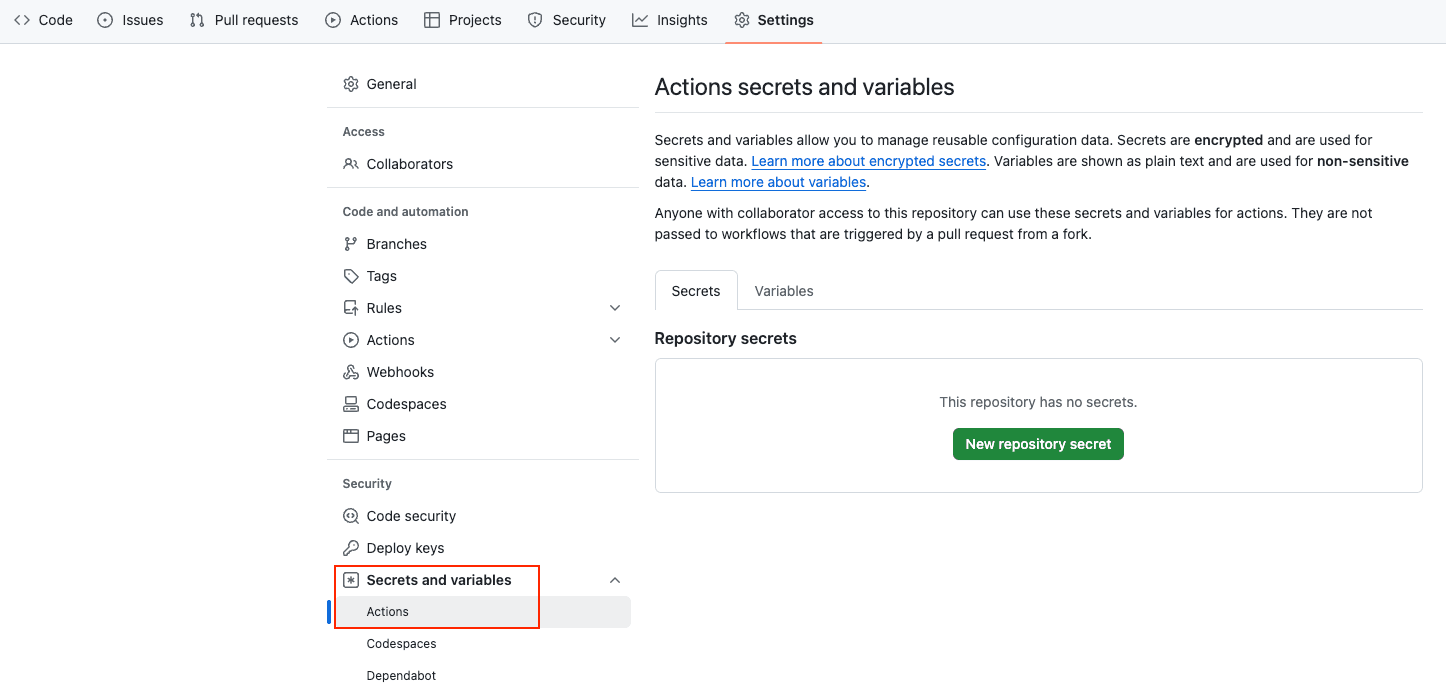Click the Code and automation section label
Screen dimensions: 1446x694
(x=405, y=212)
